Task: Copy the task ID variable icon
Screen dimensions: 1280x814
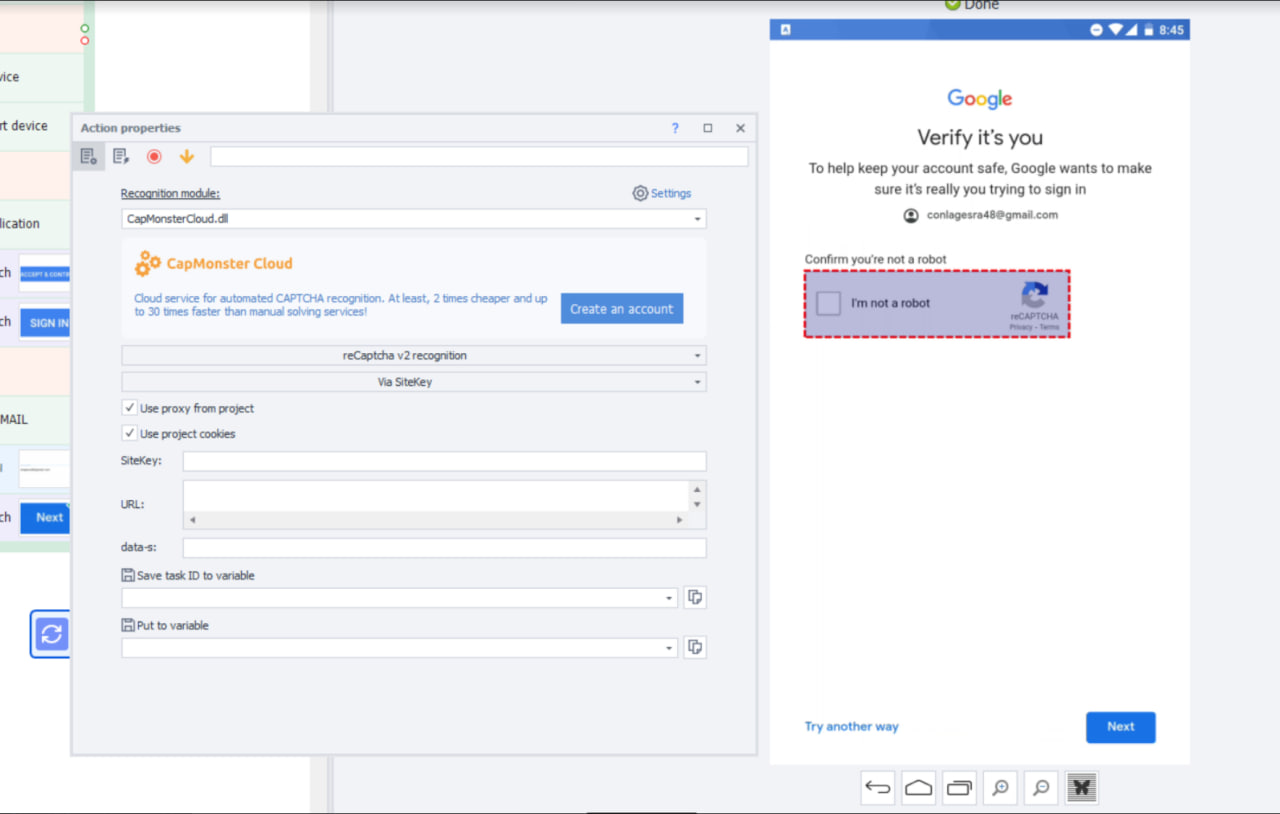Action: (x=695, y=597)
